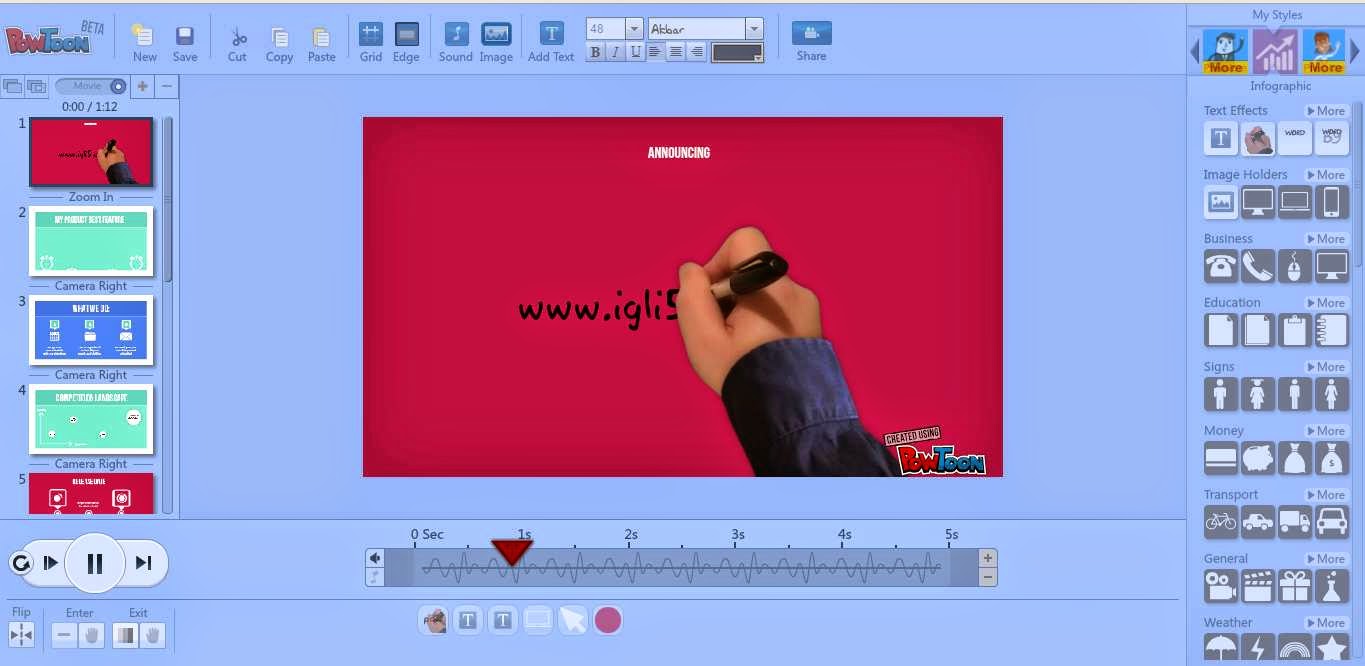The height and width of the screenshot is (666, 1365).
Task: Open the Akbar font family dropdown
Action: tap(754, 29)
